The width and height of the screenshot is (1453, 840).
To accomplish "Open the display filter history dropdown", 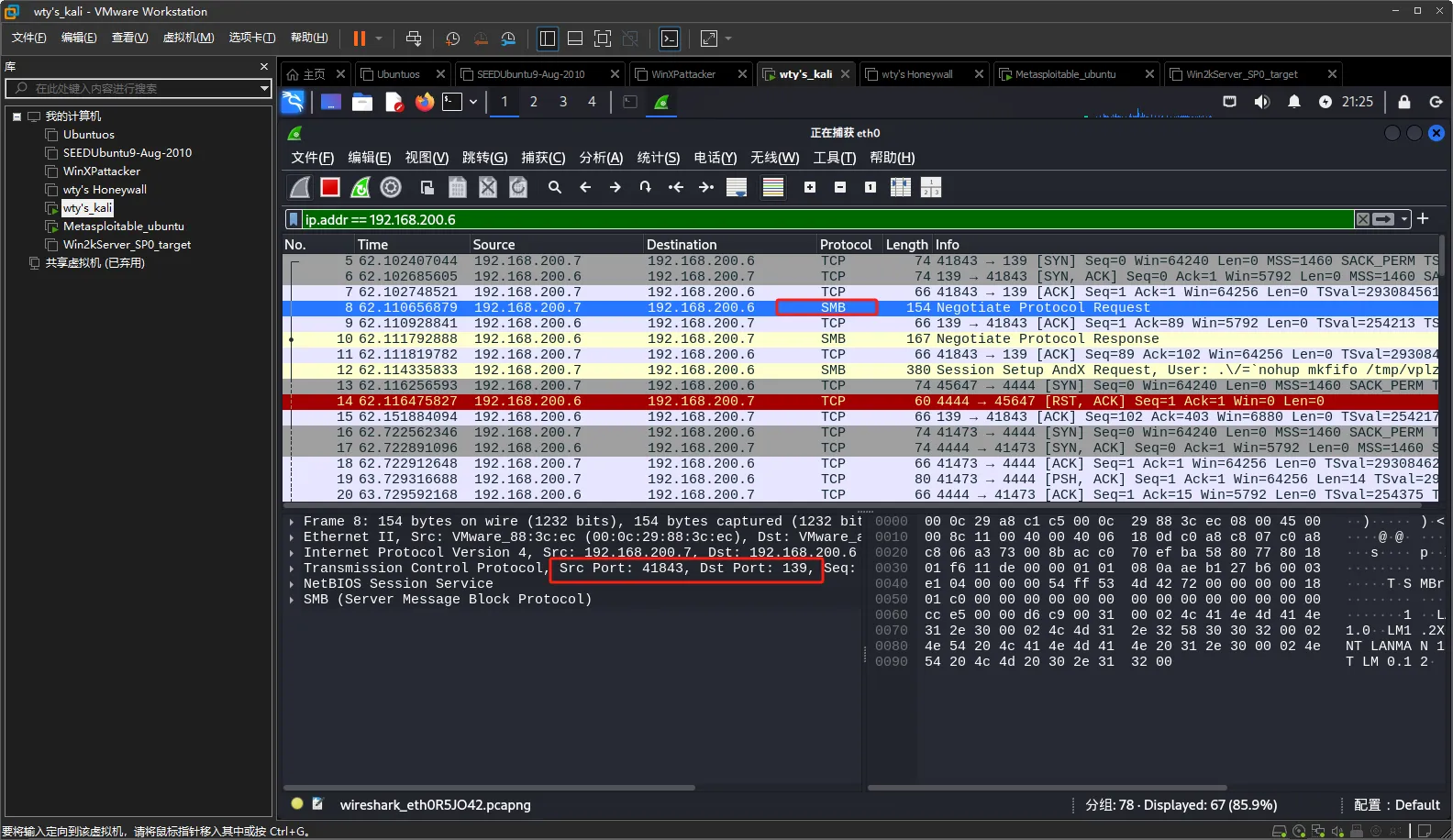I will pyautogui.click(x=1403, y=219).
